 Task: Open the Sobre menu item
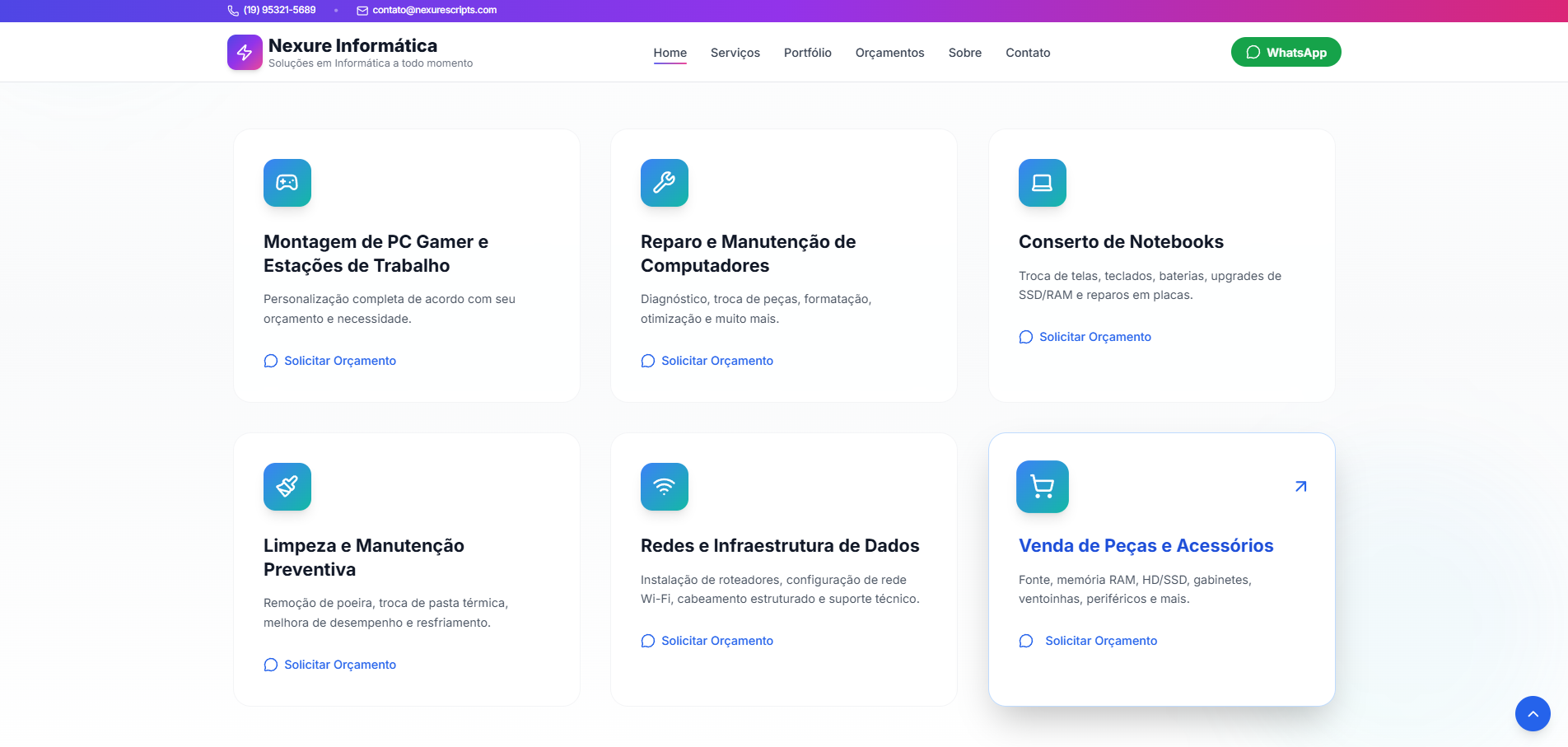coord(965,53)
